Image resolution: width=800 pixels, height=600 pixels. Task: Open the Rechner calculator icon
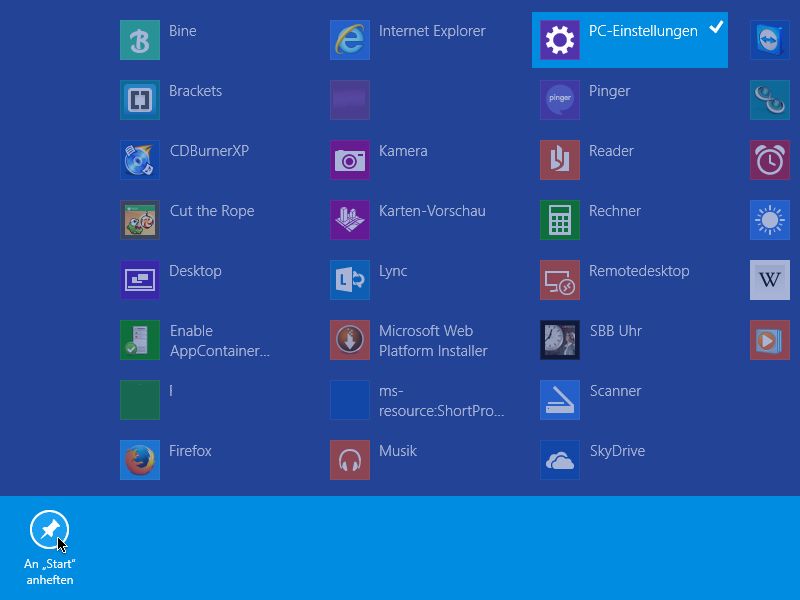tap(560, 220)
